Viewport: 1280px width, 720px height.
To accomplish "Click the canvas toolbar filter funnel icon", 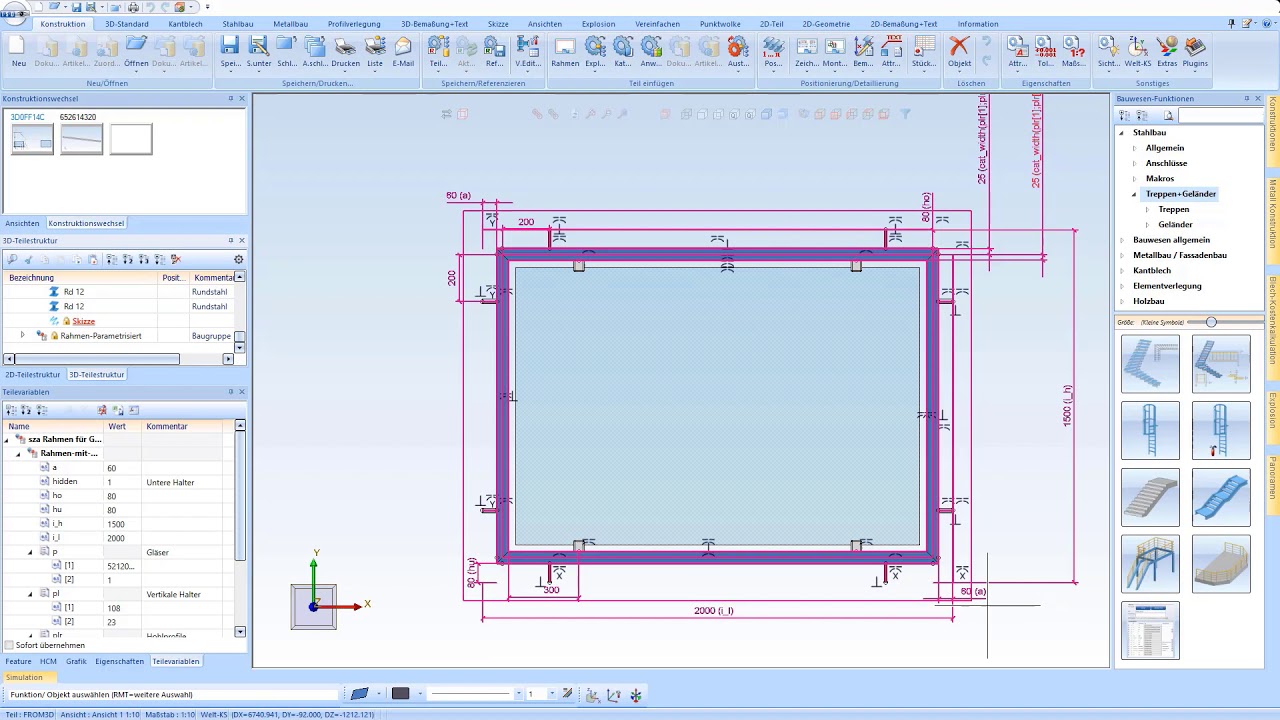I will [905, 115].
